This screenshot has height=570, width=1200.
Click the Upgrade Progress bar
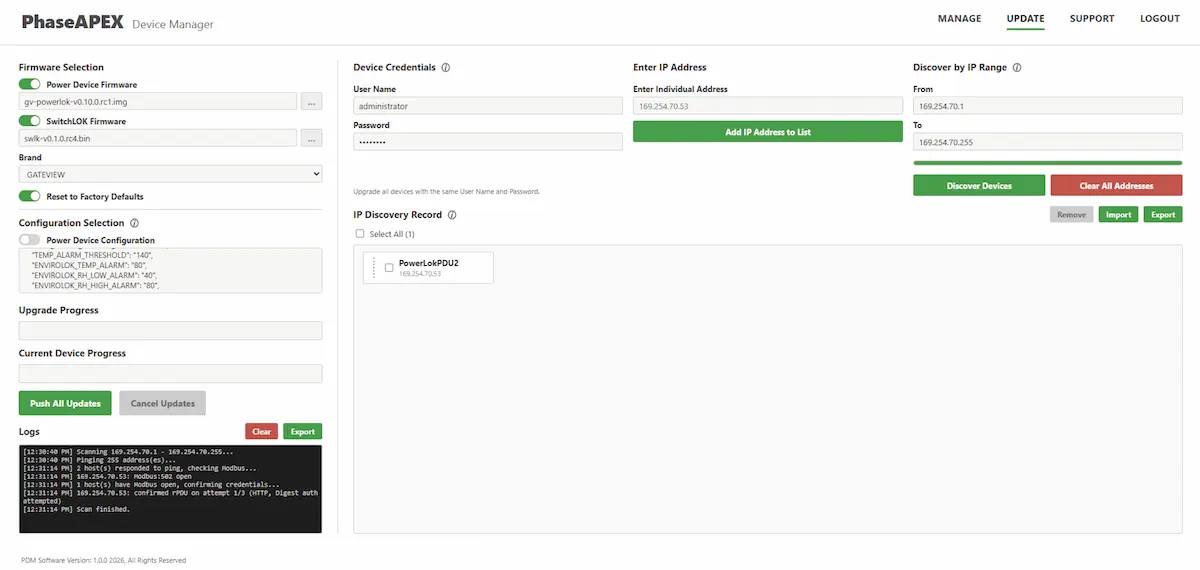coord(170,330)
